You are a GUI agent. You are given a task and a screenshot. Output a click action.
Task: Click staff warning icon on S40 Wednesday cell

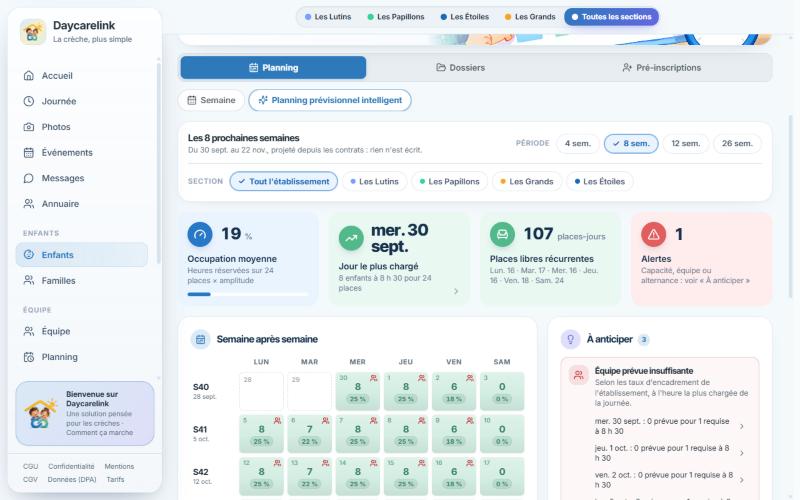pyautogui.click(x=373, y=378)
